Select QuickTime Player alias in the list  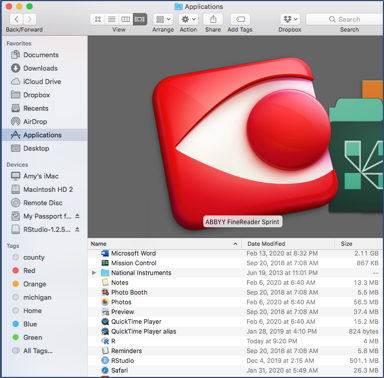coord(236,331)
